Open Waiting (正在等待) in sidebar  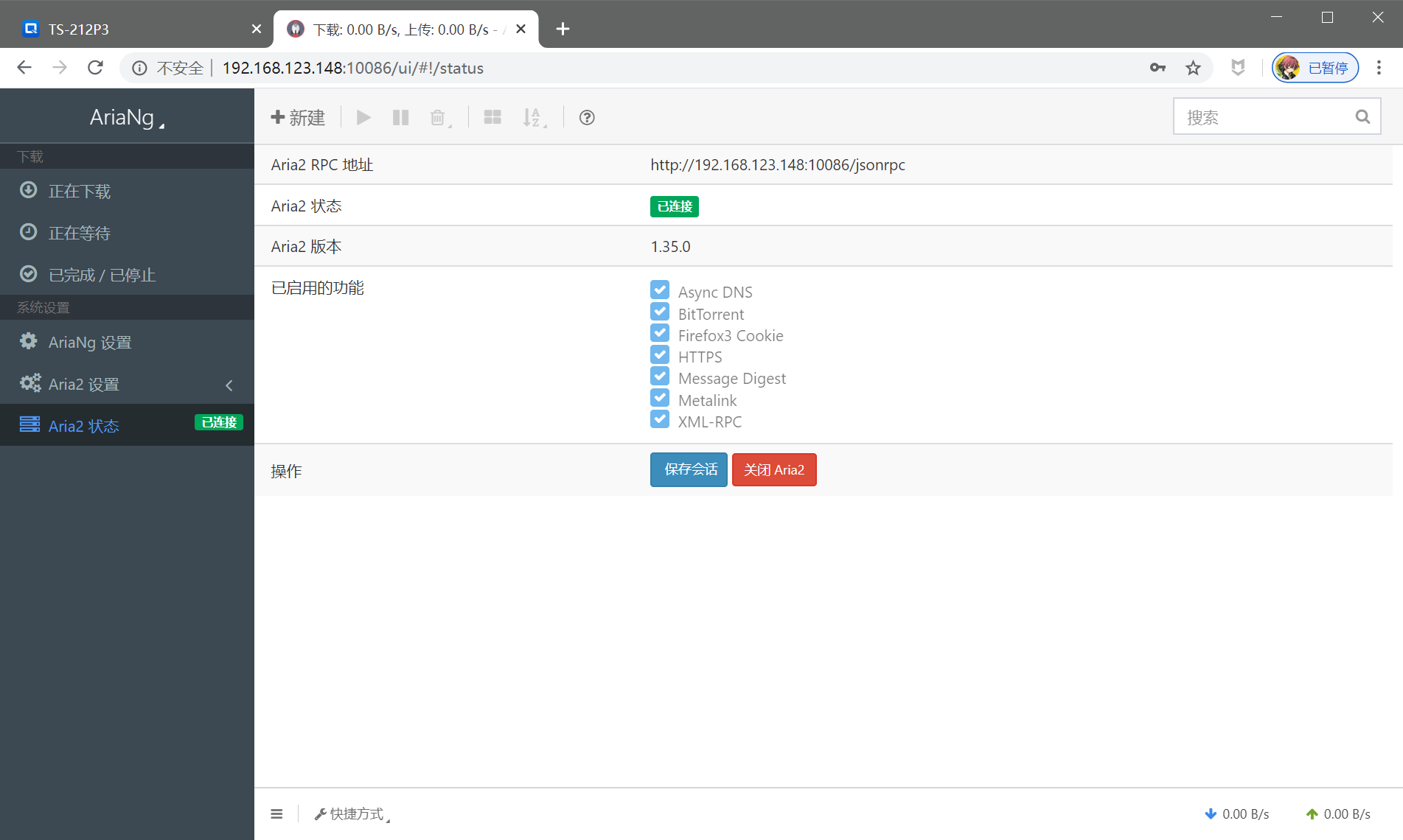tap(127, 233)
